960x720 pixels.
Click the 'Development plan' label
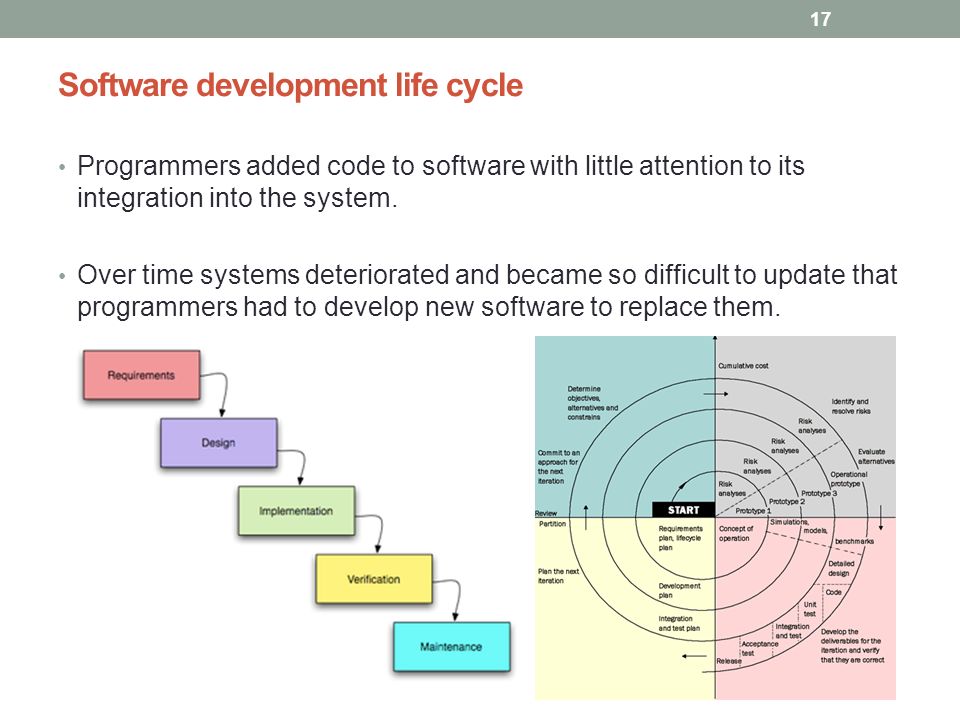click(680, 590)
